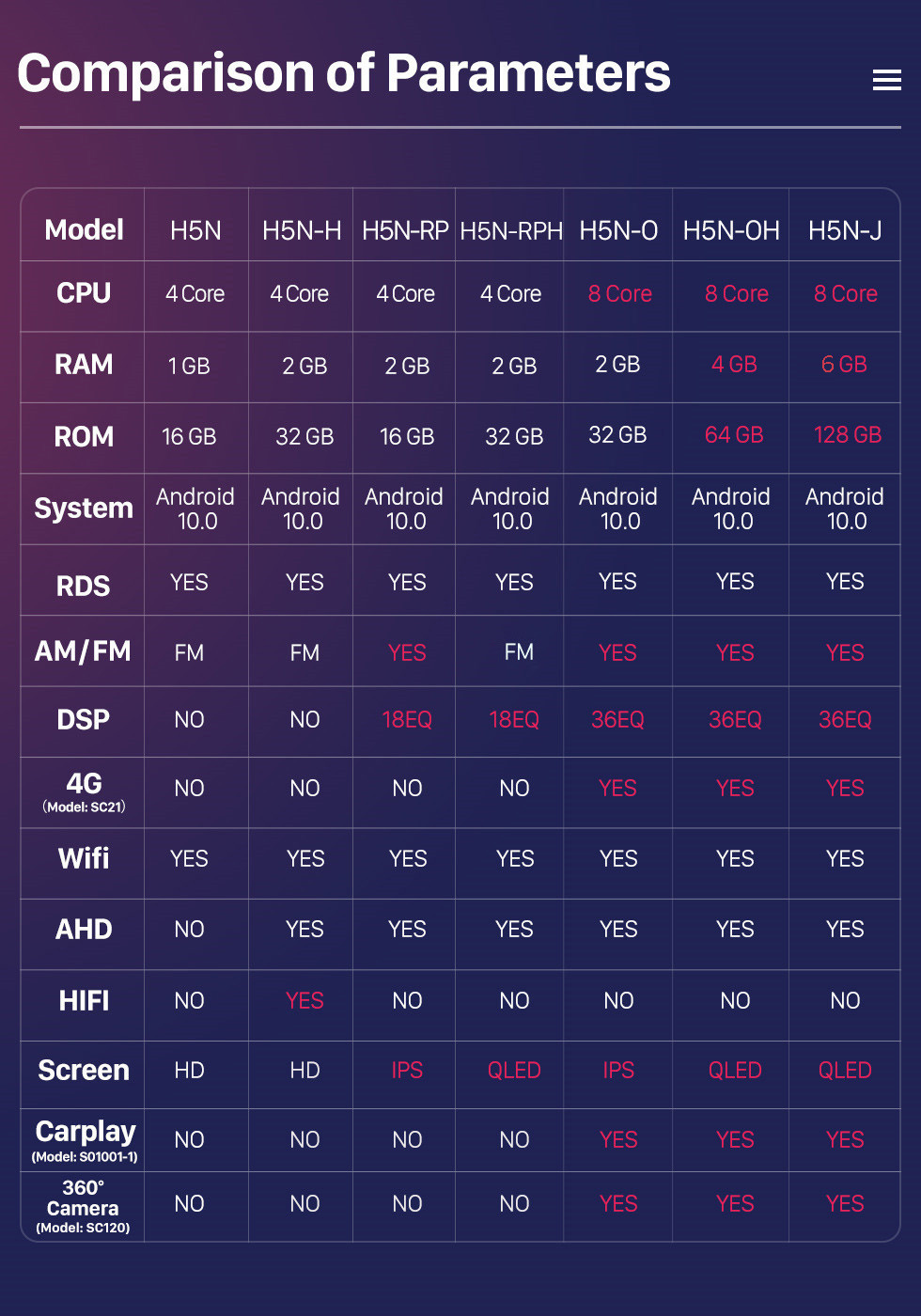
Task: Select the H5N-OH 64 GB ROM cell
Action: pos(734,435)
